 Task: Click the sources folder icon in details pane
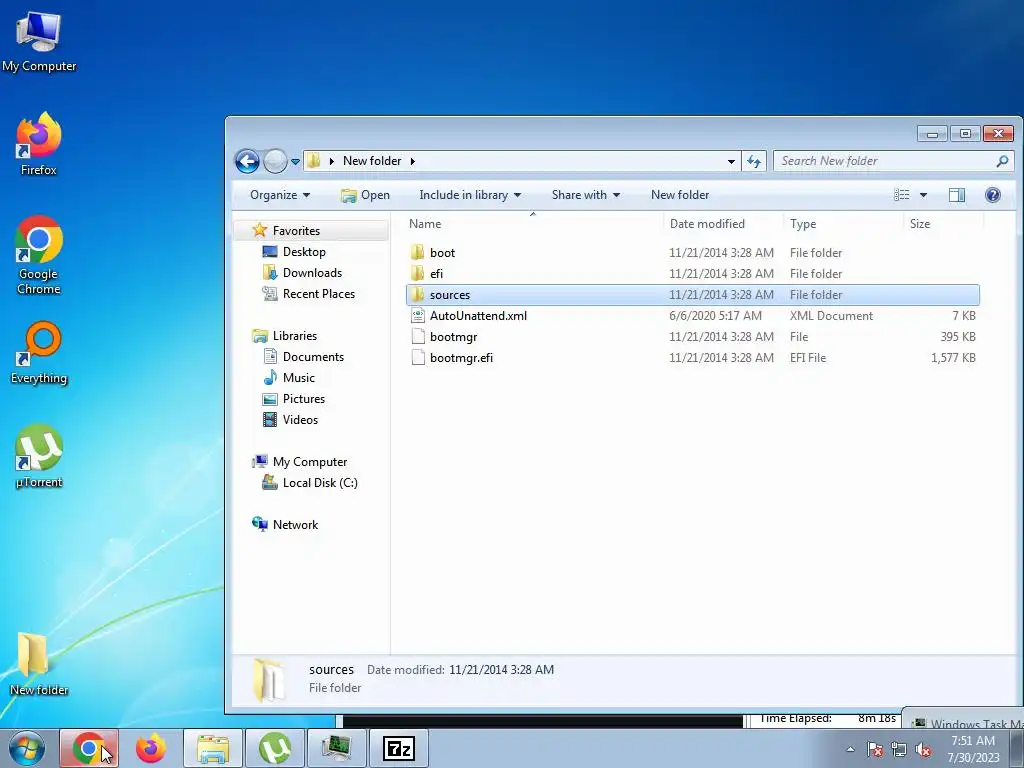tap(269, 679)
